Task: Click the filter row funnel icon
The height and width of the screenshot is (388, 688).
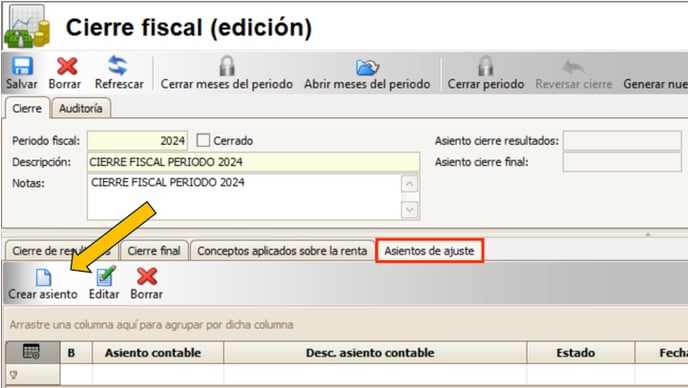Action: (14, 375)
